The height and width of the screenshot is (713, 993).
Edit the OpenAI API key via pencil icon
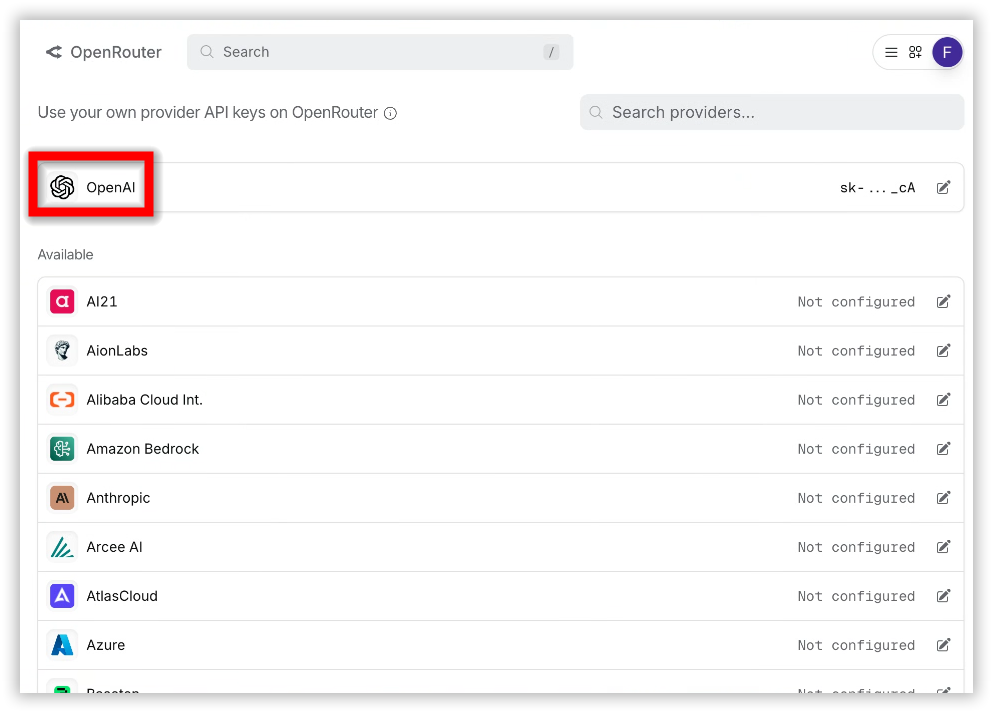943,187
